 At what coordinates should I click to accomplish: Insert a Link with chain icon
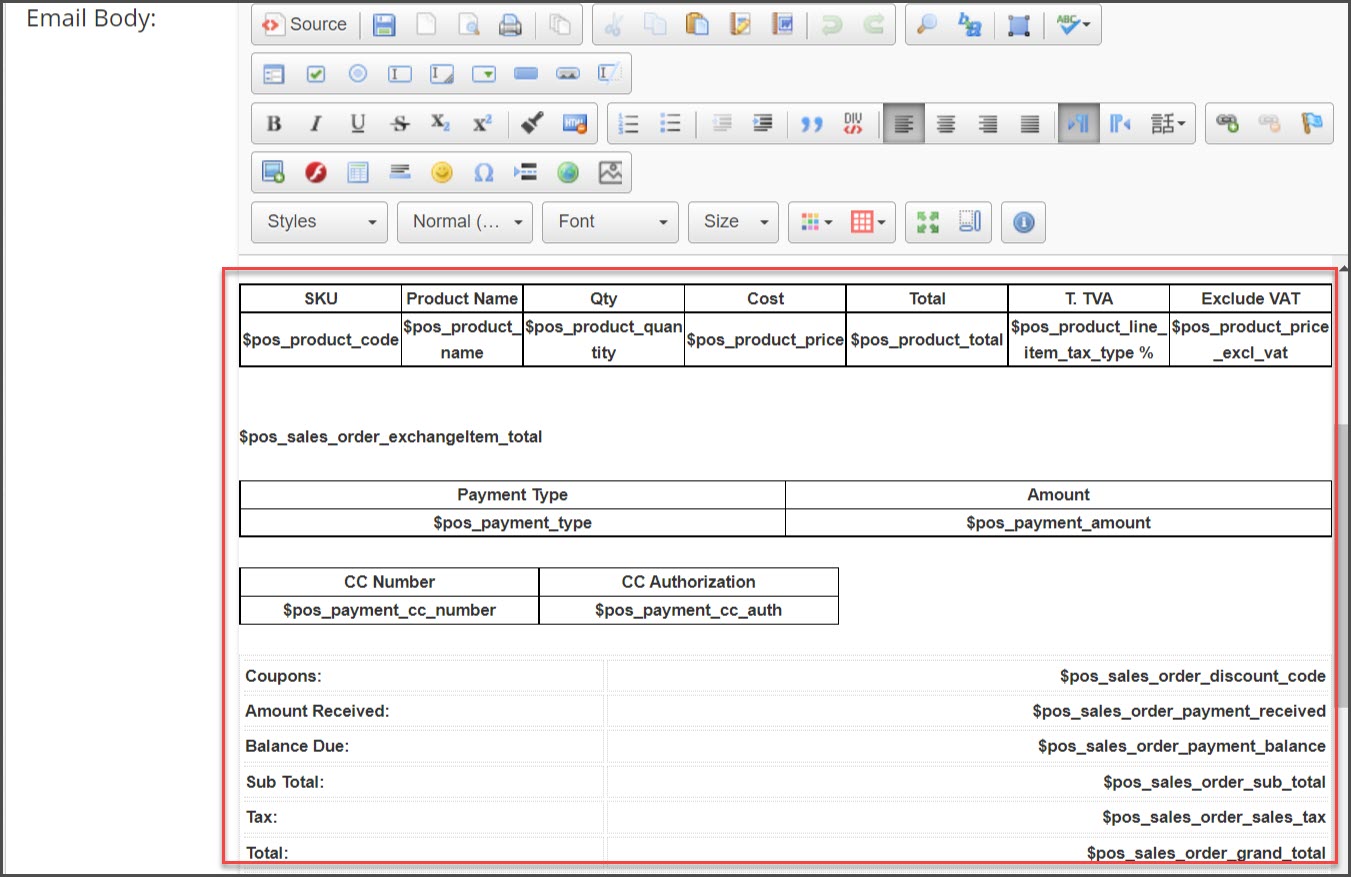pyautogui.click(x=1227, y=124)
